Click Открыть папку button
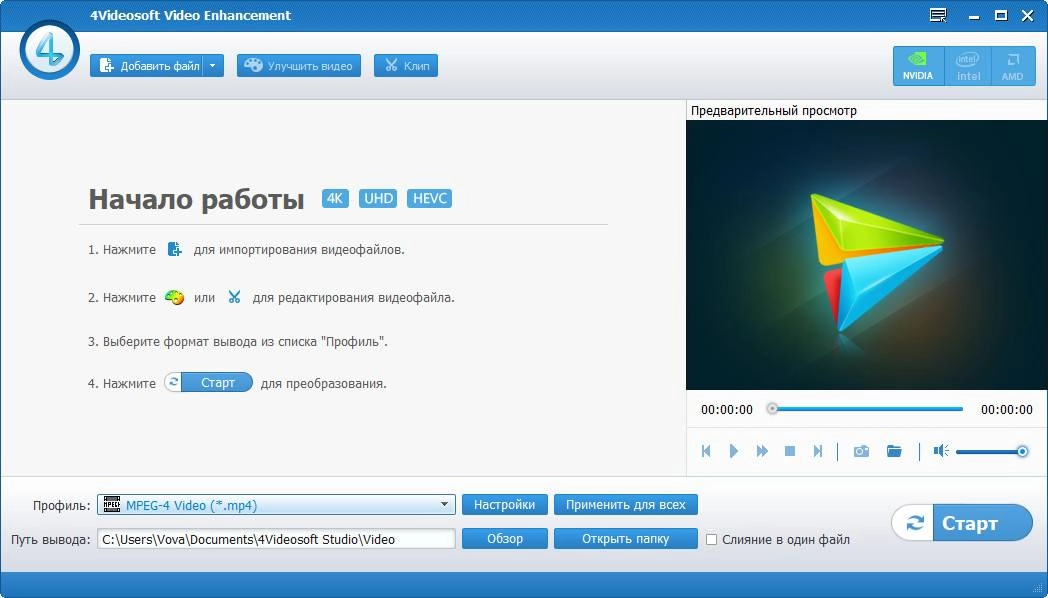The height and width of the screenshot is (598, 1048). coord(626,539)
